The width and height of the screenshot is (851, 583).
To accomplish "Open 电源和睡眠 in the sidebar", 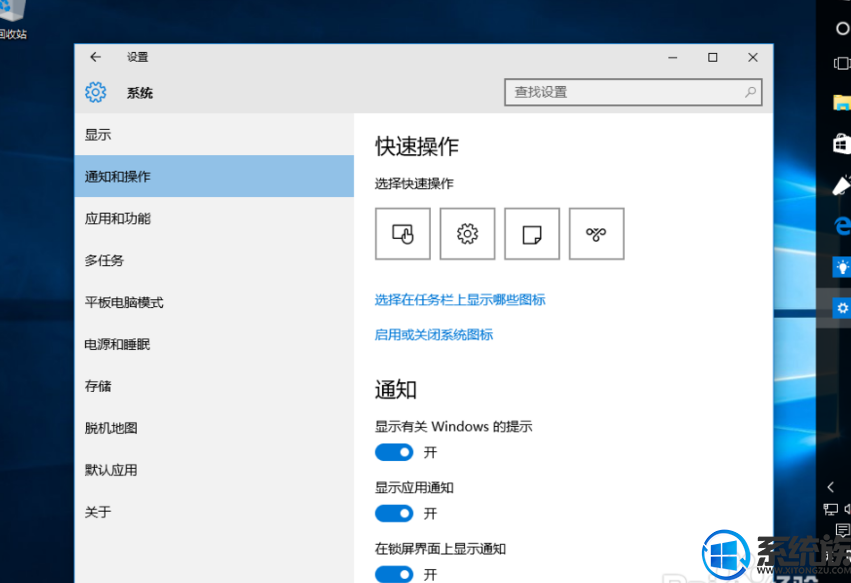I will tap(214, 344).
